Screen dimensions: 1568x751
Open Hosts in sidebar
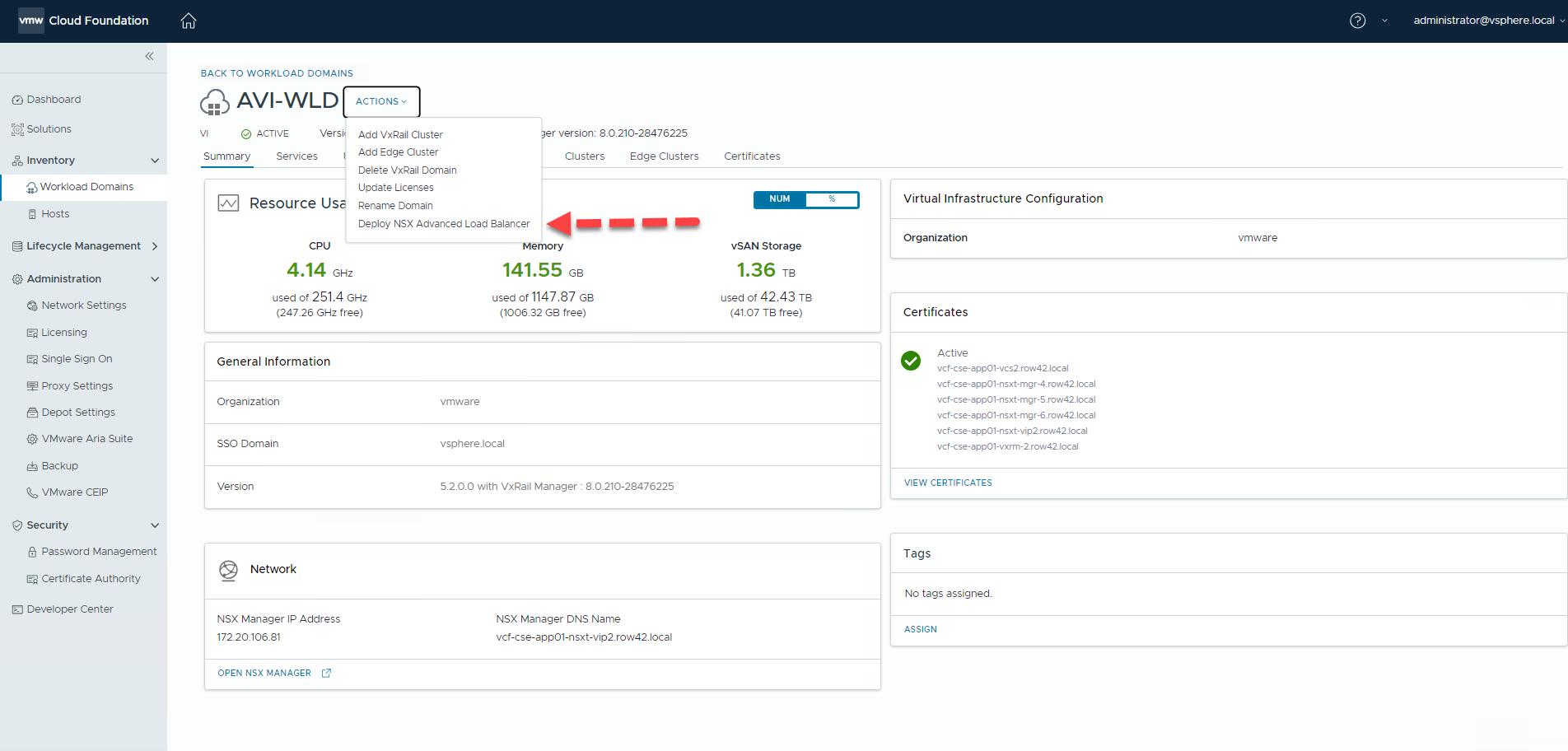coord(55,214)
